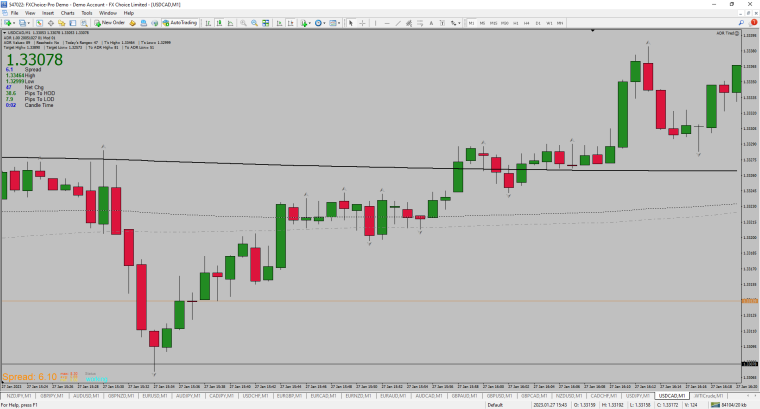The height and width of the screenshot is (409, 760).
Task: Select the H1 timeframe
Action: (516, 23)
